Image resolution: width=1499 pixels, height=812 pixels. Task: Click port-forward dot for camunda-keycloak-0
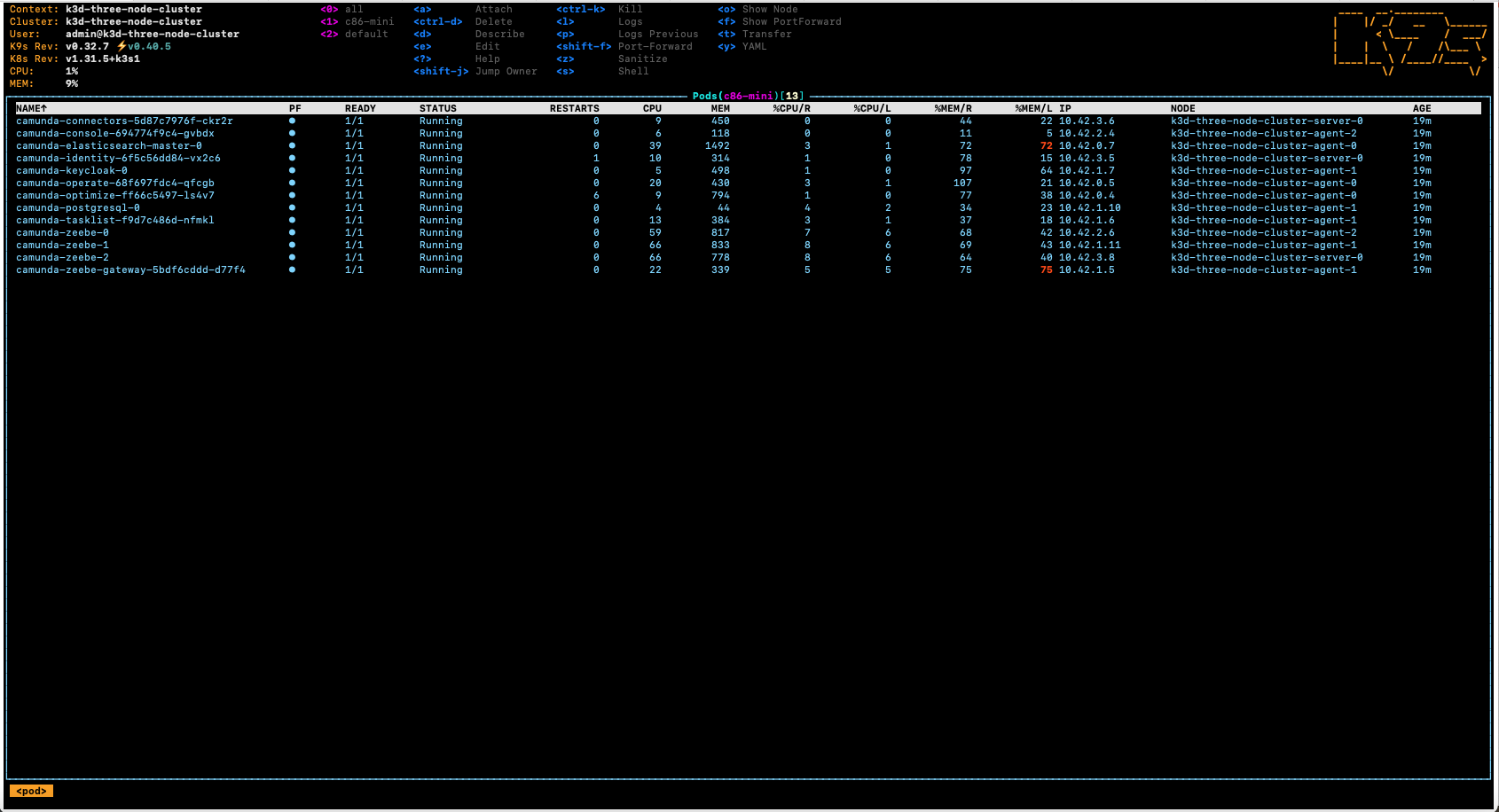pyautogui.click(x=292, y=170)
